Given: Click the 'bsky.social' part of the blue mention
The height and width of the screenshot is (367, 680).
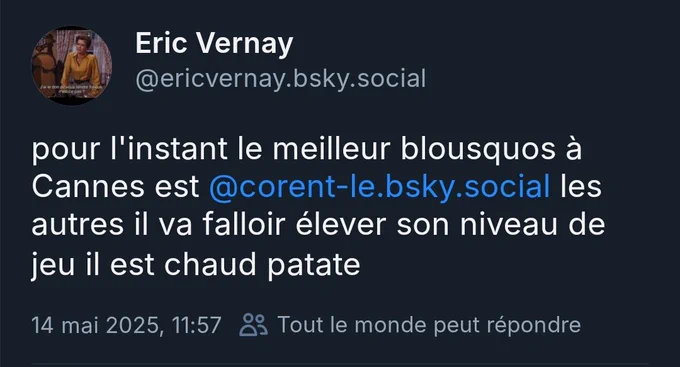Looking at the screenshot, I should coord(468,187).
